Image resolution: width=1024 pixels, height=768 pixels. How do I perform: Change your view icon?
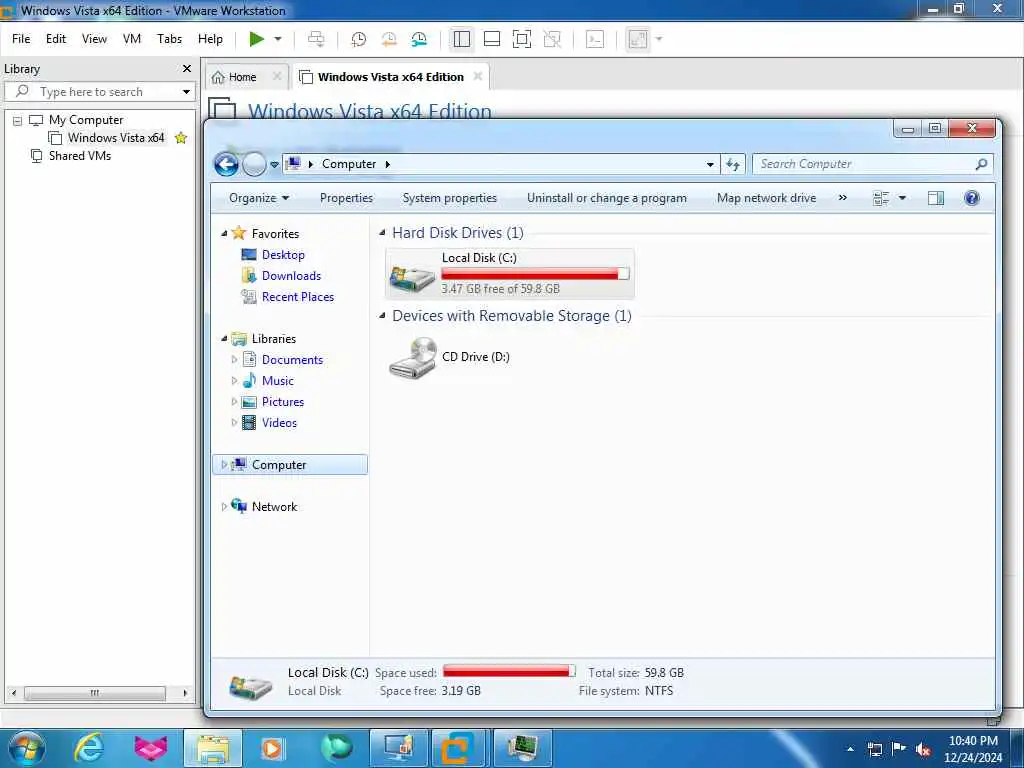click(881, 198)
